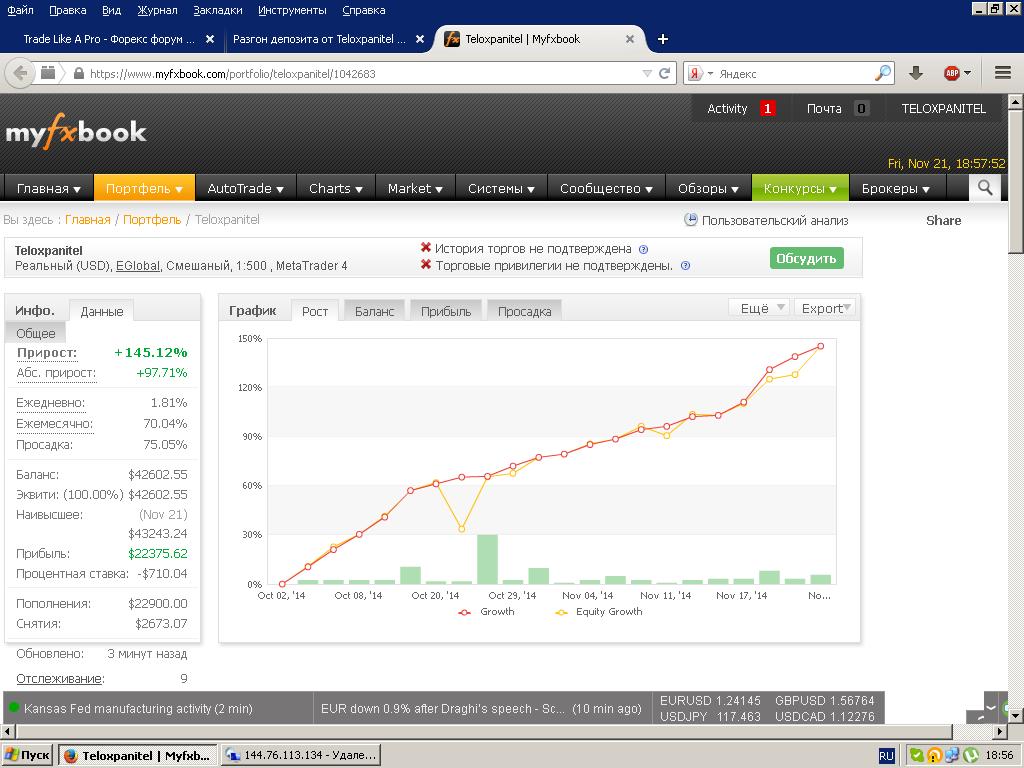Click the Adblock Plus ABP icon

pyautogui.click(x=952, y=73)
